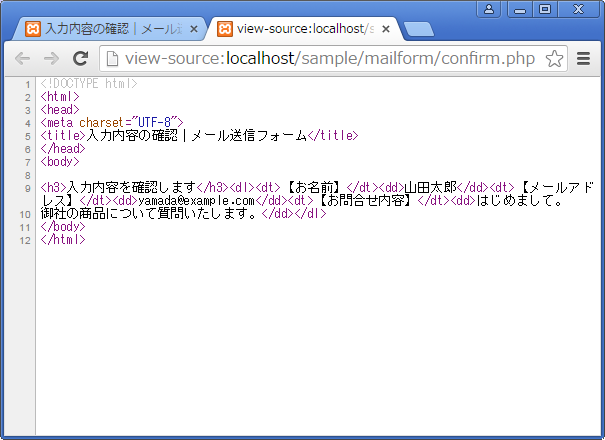Image resolution: width=605 pixels, height=440 pixels.
Task: Close the 入力内容の確認 tab
Action: (194, 28)
